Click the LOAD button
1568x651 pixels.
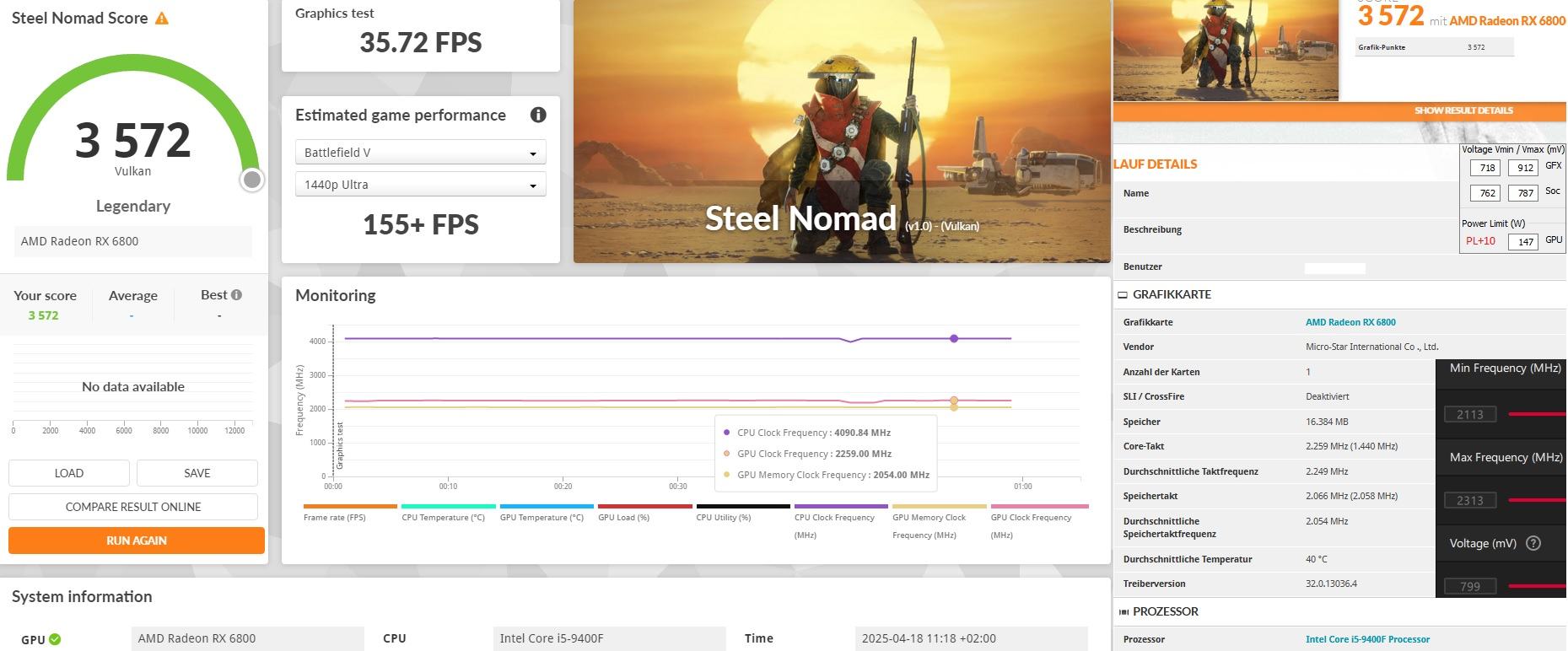pos(69,473)
